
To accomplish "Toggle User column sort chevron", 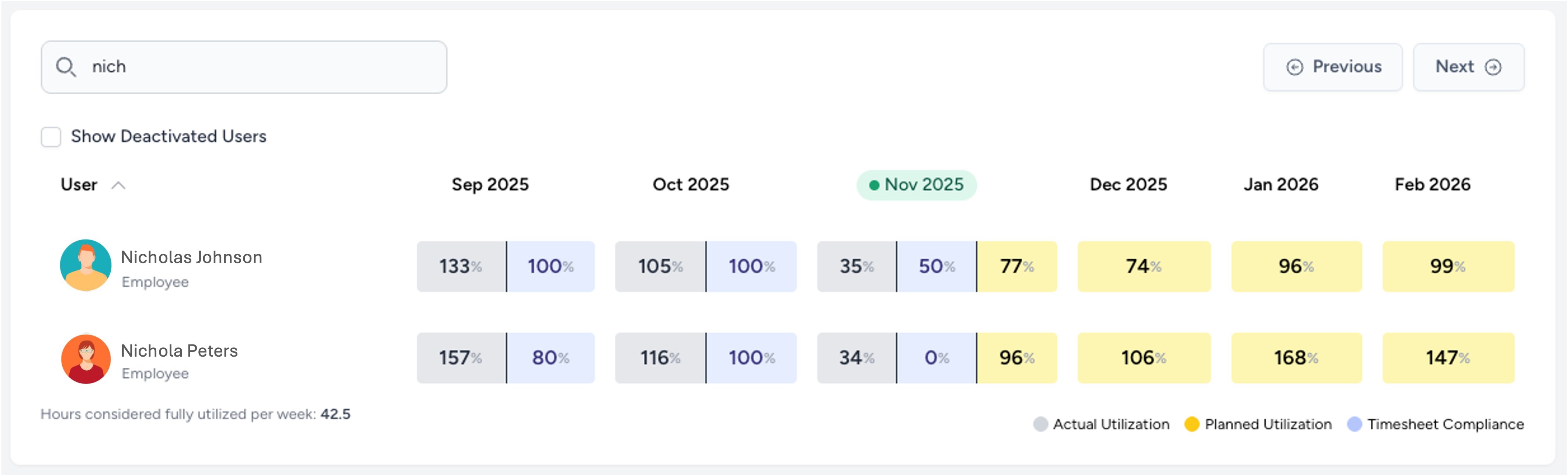I will (x=119, y=185).
